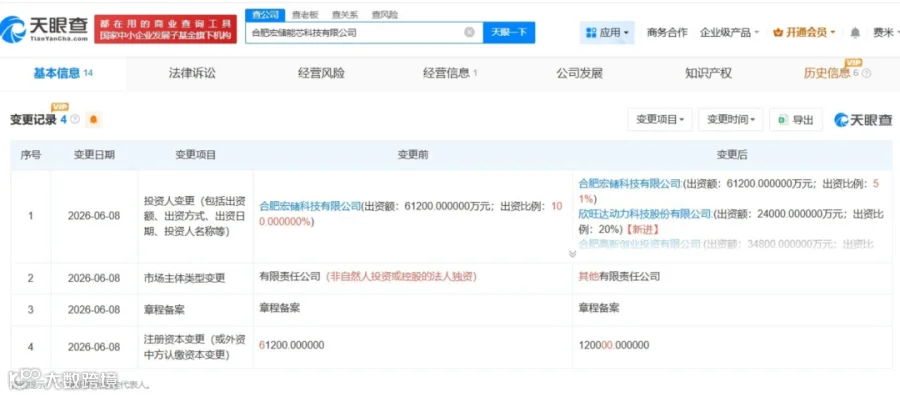The image size is (900, 397).
Task: Open 合肥宏储科技有限公司 link in 变更后 column
Action: tap(630, 184)
